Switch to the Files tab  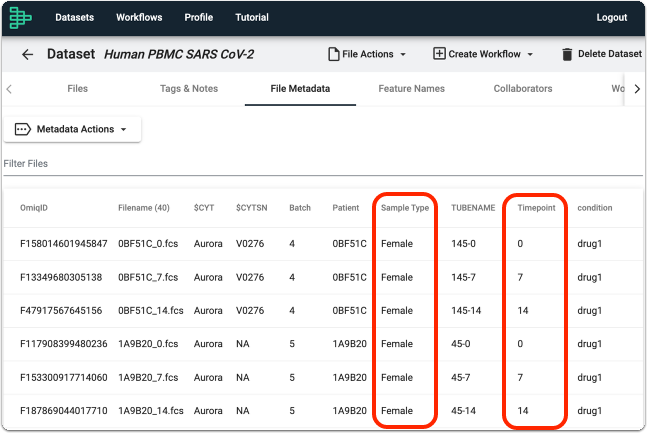tap(78, 89)
